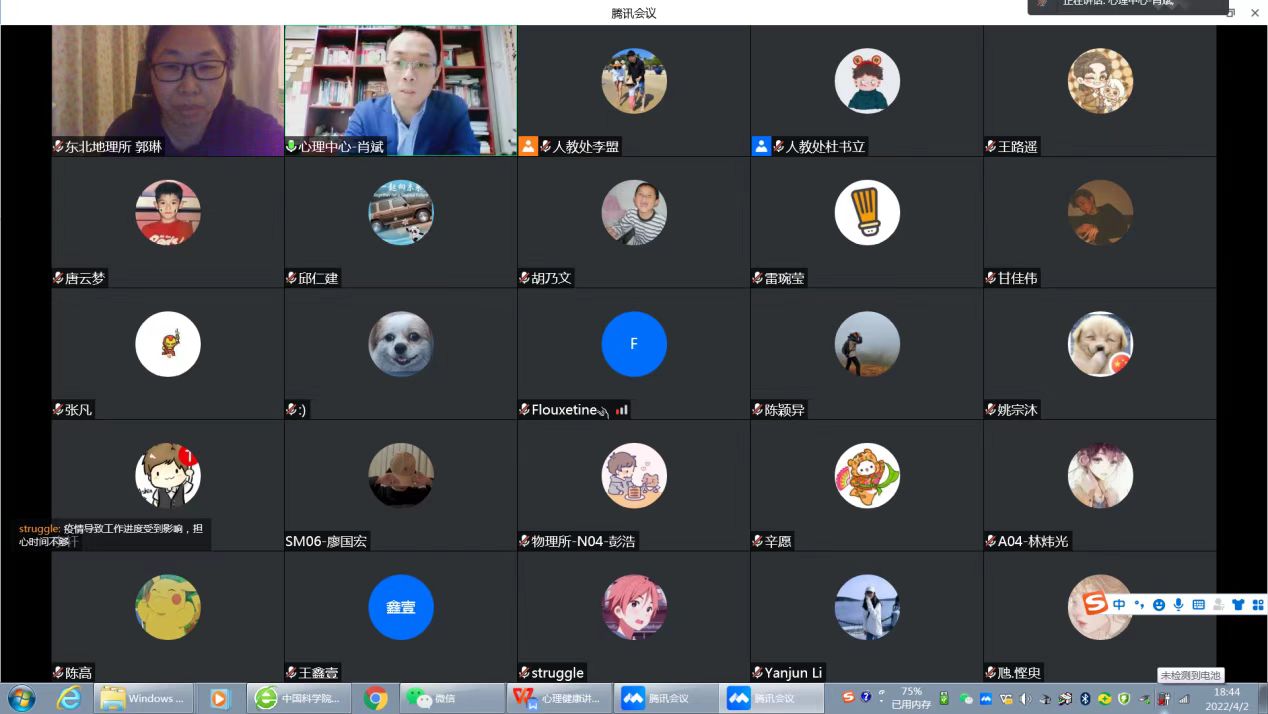Image resolution: width=1268 pixels, height=714 pixels.
Task: Click the chat message popup from struggle
Action: coord(112,534)
